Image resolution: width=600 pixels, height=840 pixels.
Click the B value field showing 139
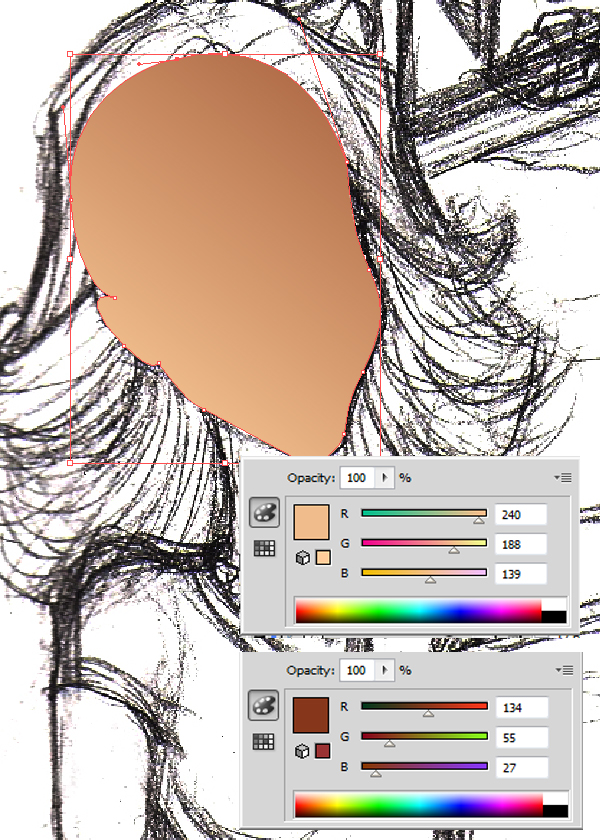pyautogui.click(x=521, y=574)
